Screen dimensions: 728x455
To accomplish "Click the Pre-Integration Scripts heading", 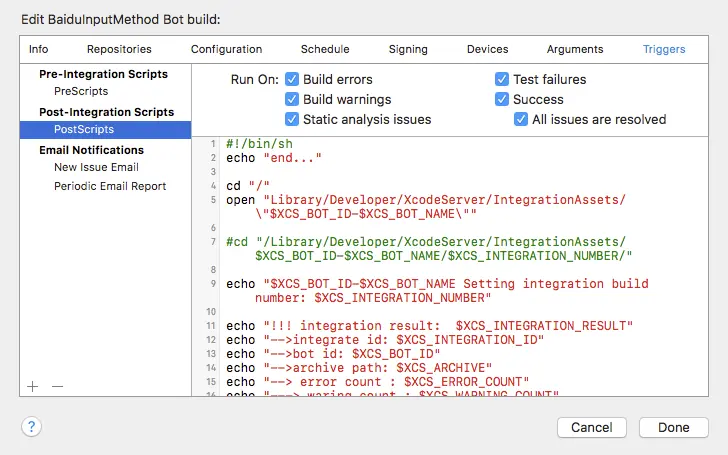I will pos(104,74).
